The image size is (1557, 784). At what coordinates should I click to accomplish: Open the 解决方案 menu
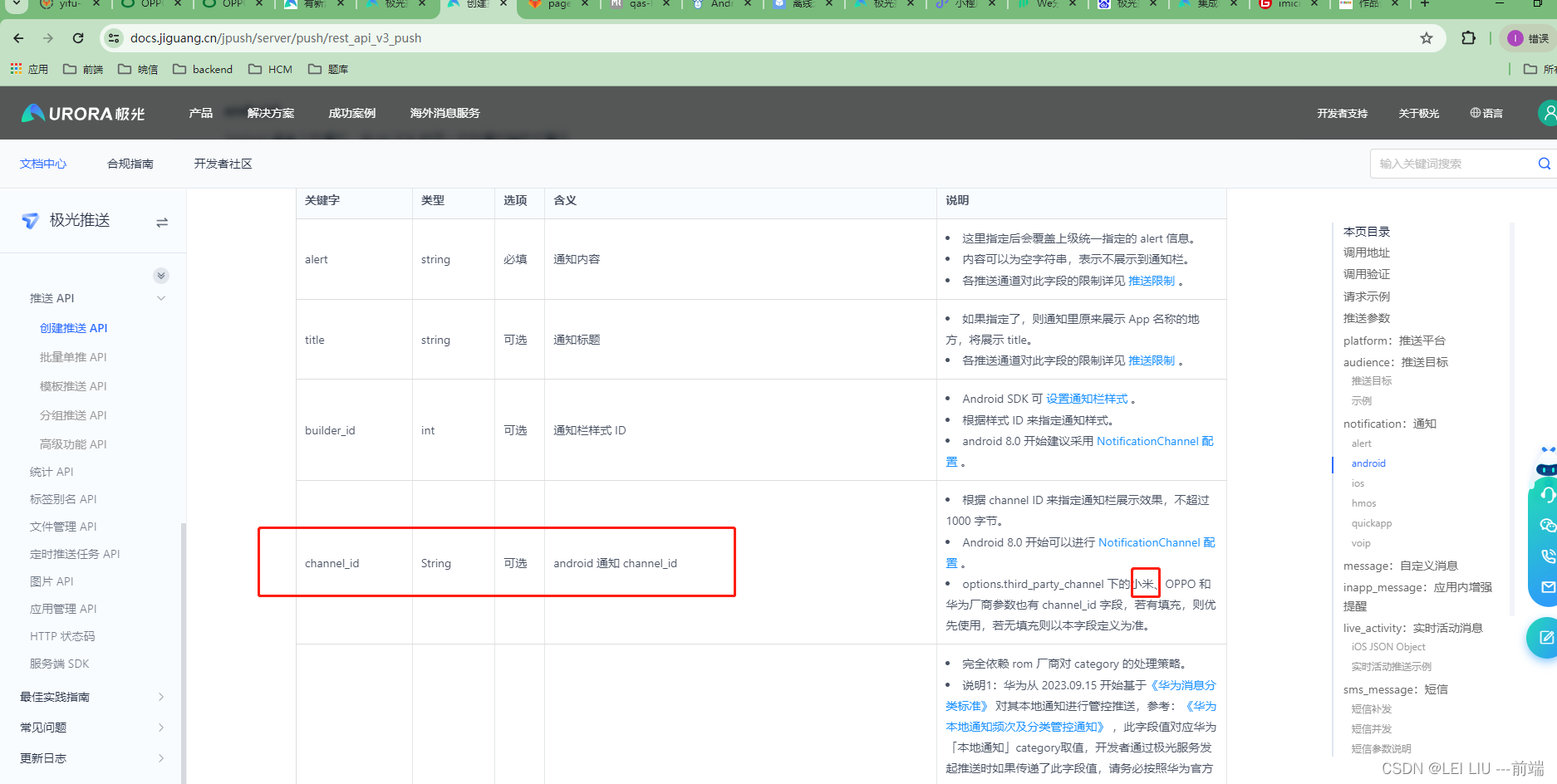(x=271, y=113)
